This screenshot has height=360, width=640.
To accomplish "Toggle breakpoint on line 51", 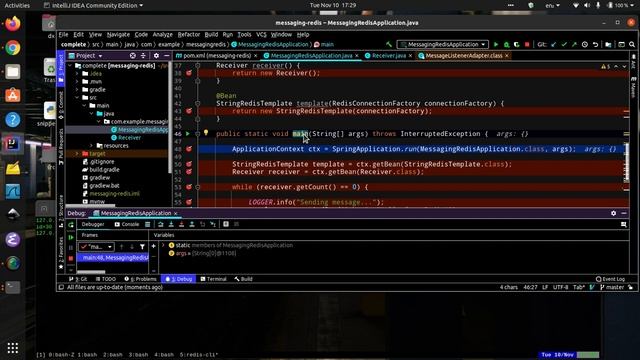I will coord(189,172).
